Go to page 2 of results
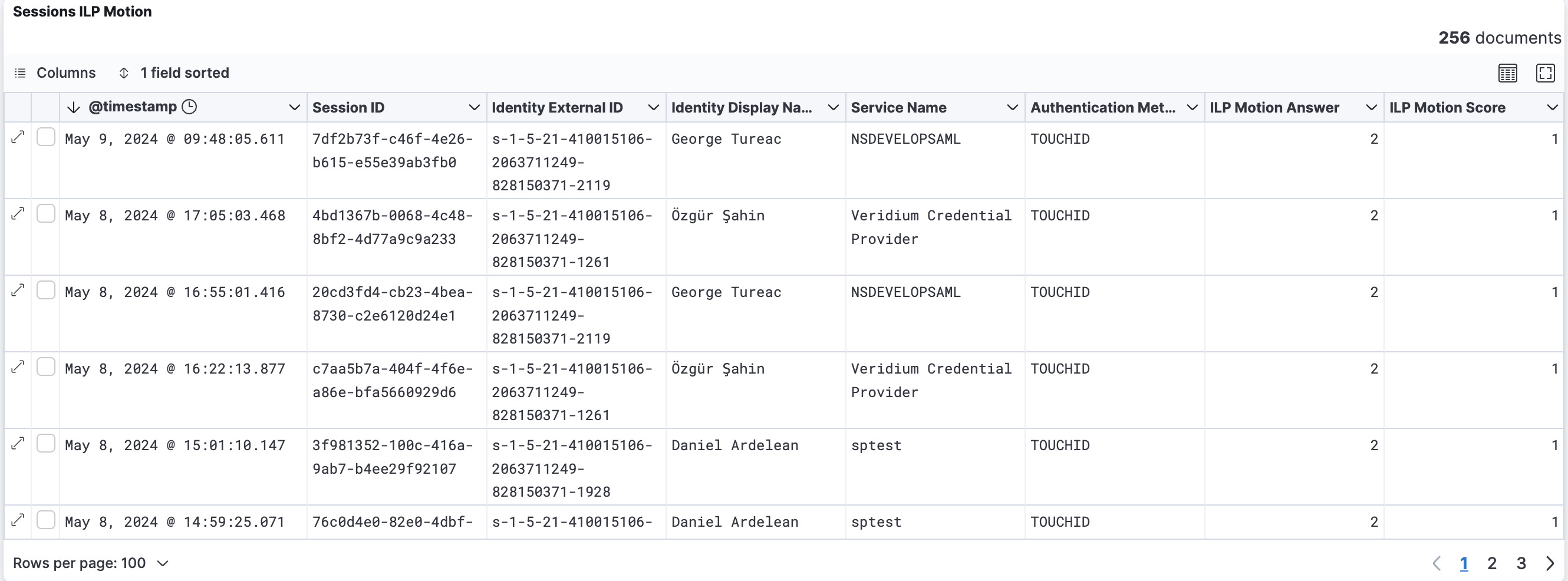Screen dimensions: 1568x581 pyautogui.click(x=1492, y=563)
